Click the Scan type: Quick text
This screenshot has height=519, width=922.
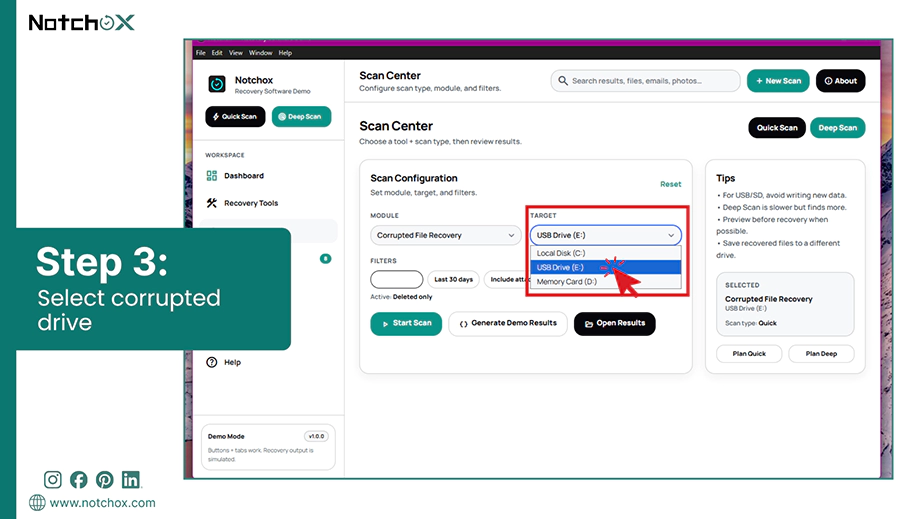[x=750, y=323]
